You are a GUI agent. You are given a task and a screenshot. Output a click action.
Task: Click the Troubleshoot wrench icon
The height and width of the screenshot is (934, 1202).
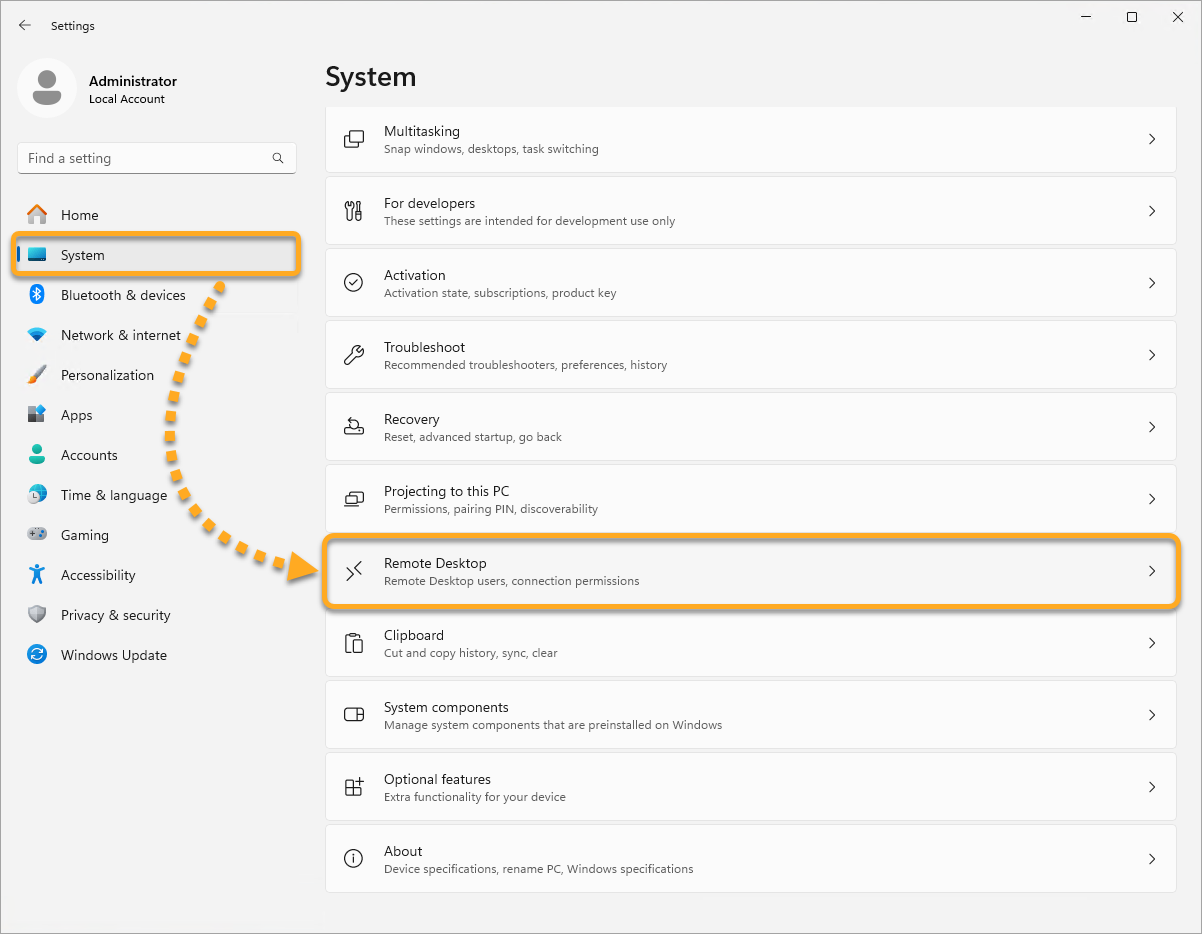point(354,355)
